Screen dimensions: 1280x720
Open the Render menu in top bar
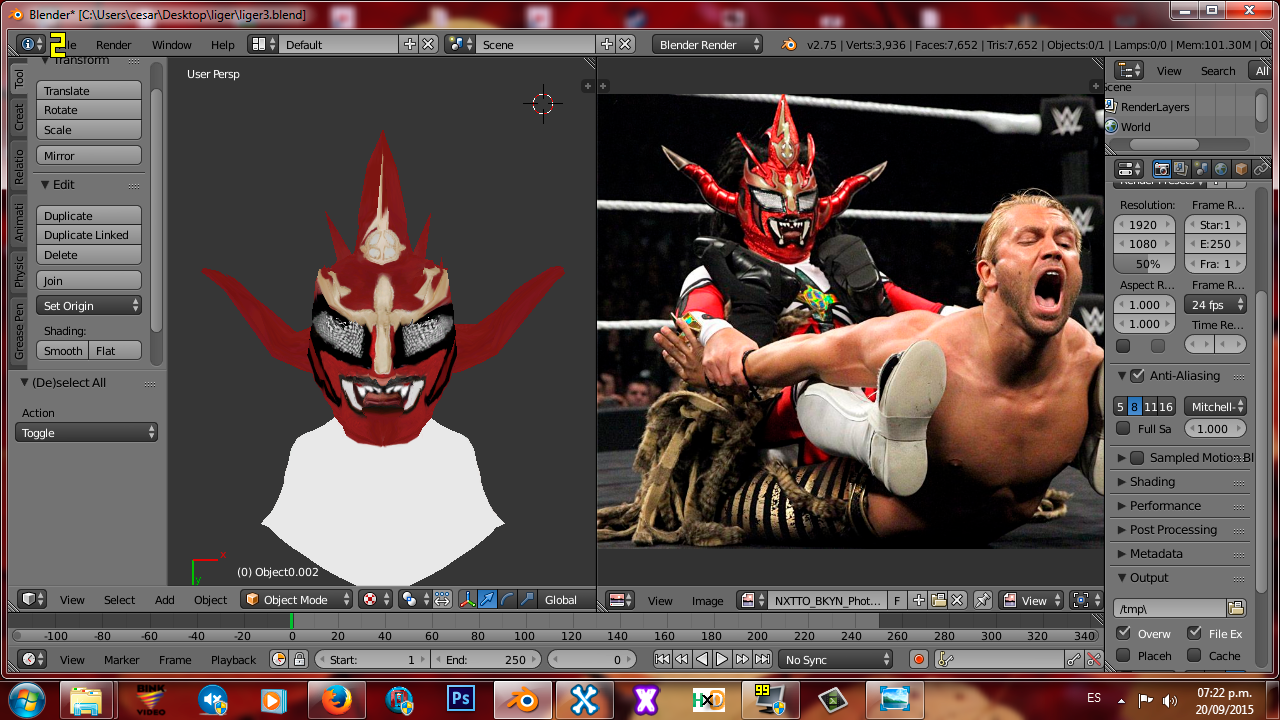(114, 45)
